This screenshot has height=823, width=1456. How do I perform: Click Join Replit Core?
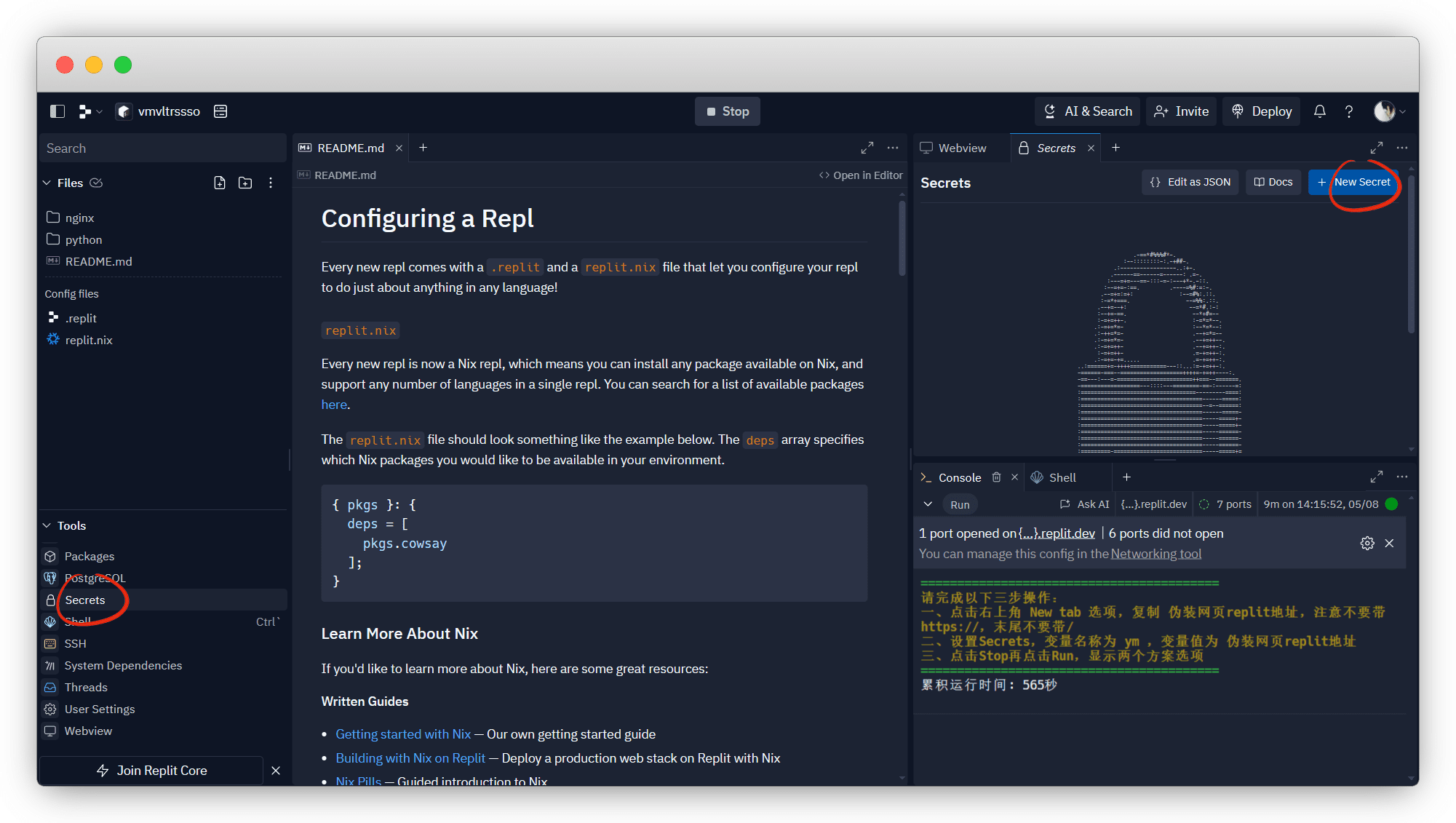(151, 771)
